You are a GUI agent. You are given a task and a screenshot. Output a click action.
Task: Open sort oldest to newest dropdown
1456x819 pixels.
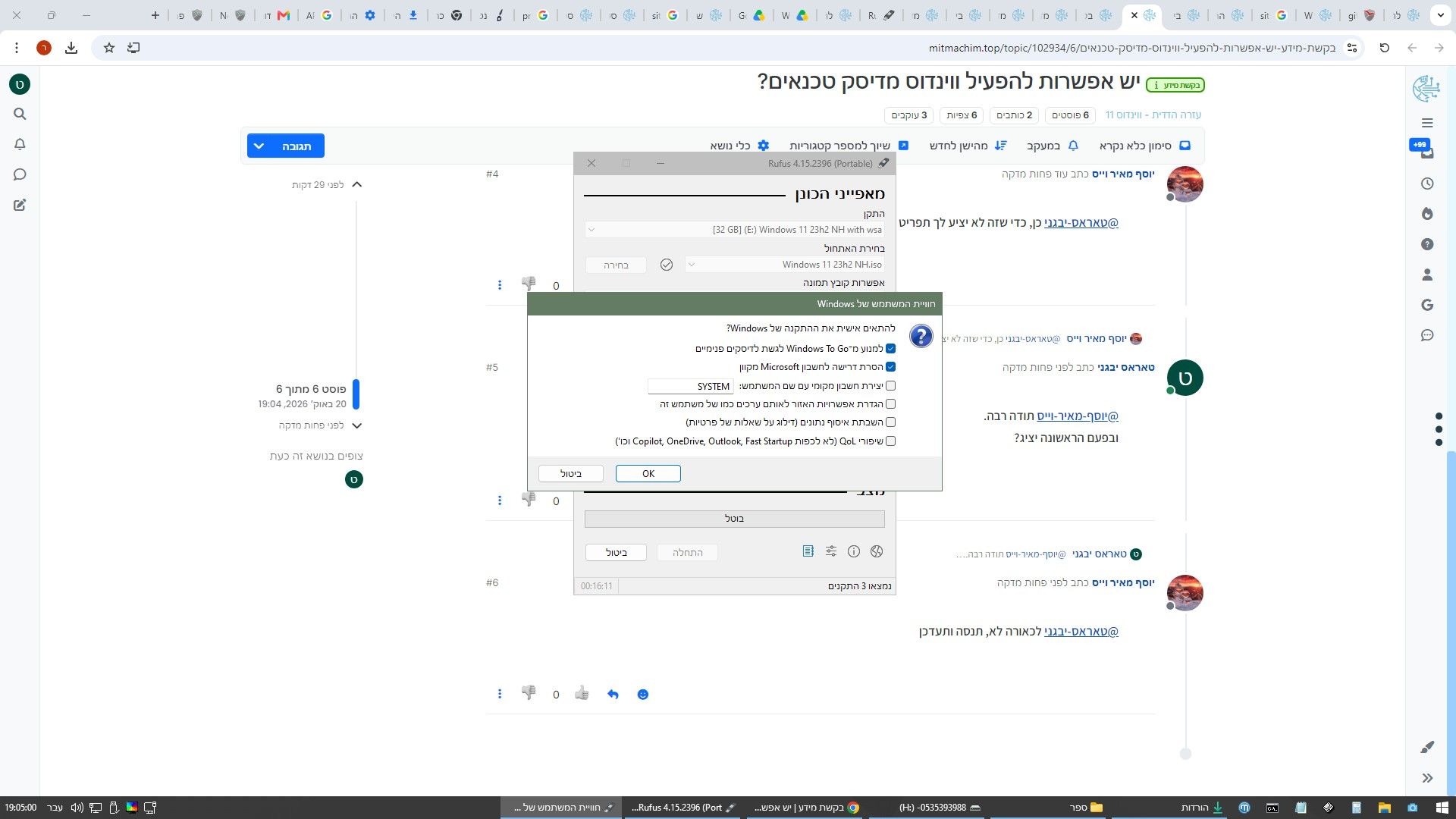coord(968,146)
